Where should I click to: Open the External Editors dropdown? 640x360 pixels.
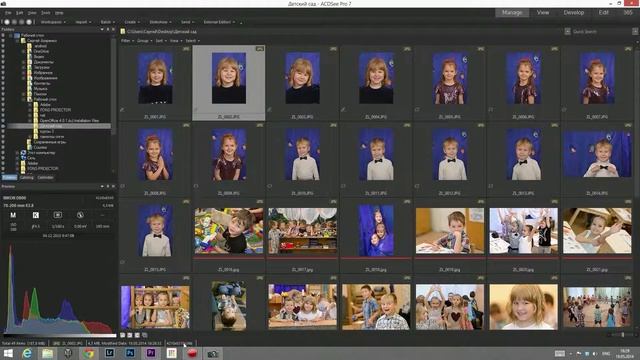(219, 22)
